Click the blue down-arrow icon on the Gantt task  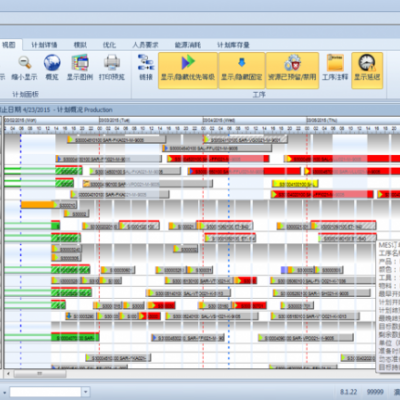[x=69, y=315]
